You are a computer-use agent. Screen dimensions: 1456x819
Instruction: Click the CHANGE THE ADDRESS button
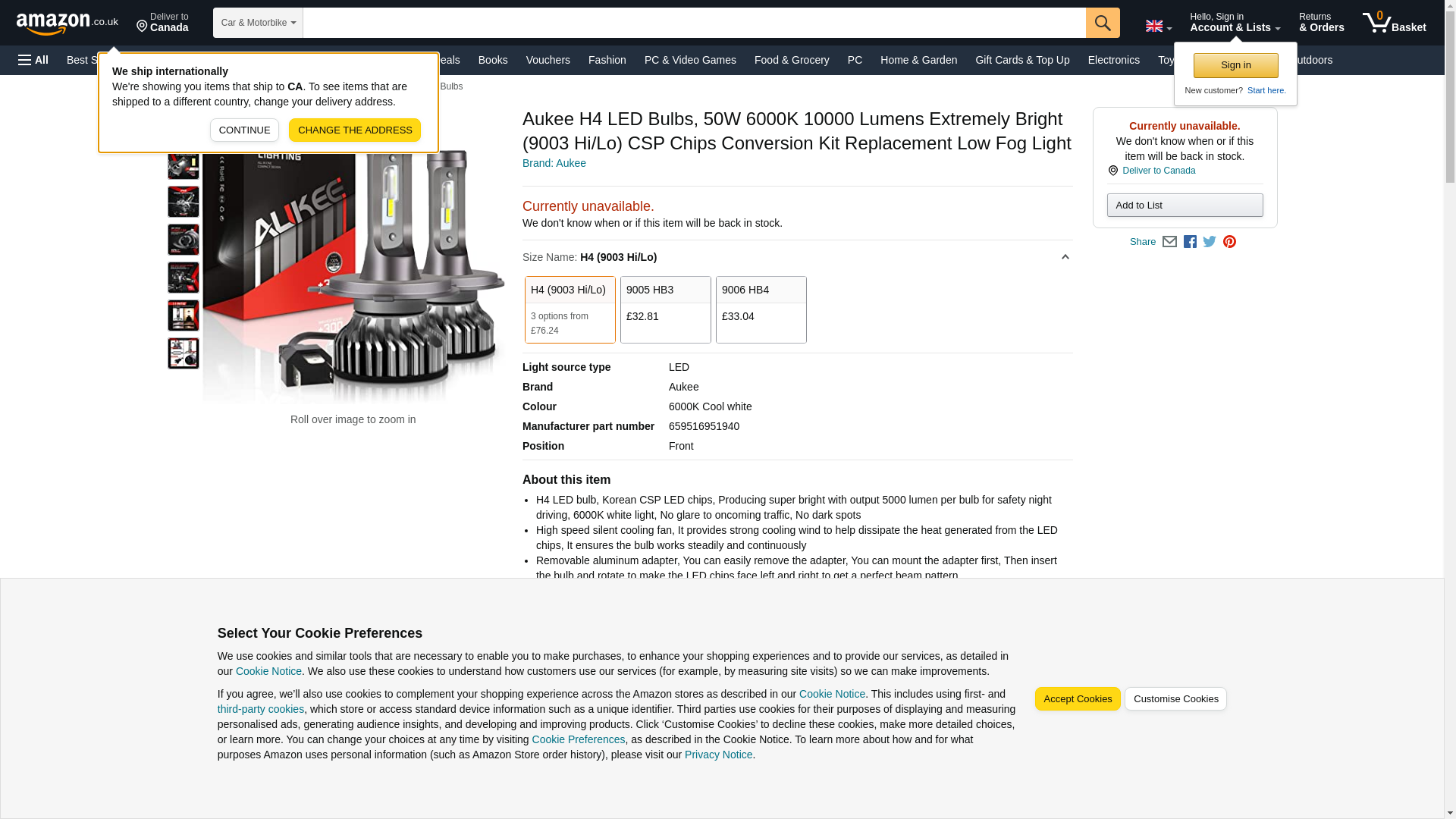(x=355, y=130)
